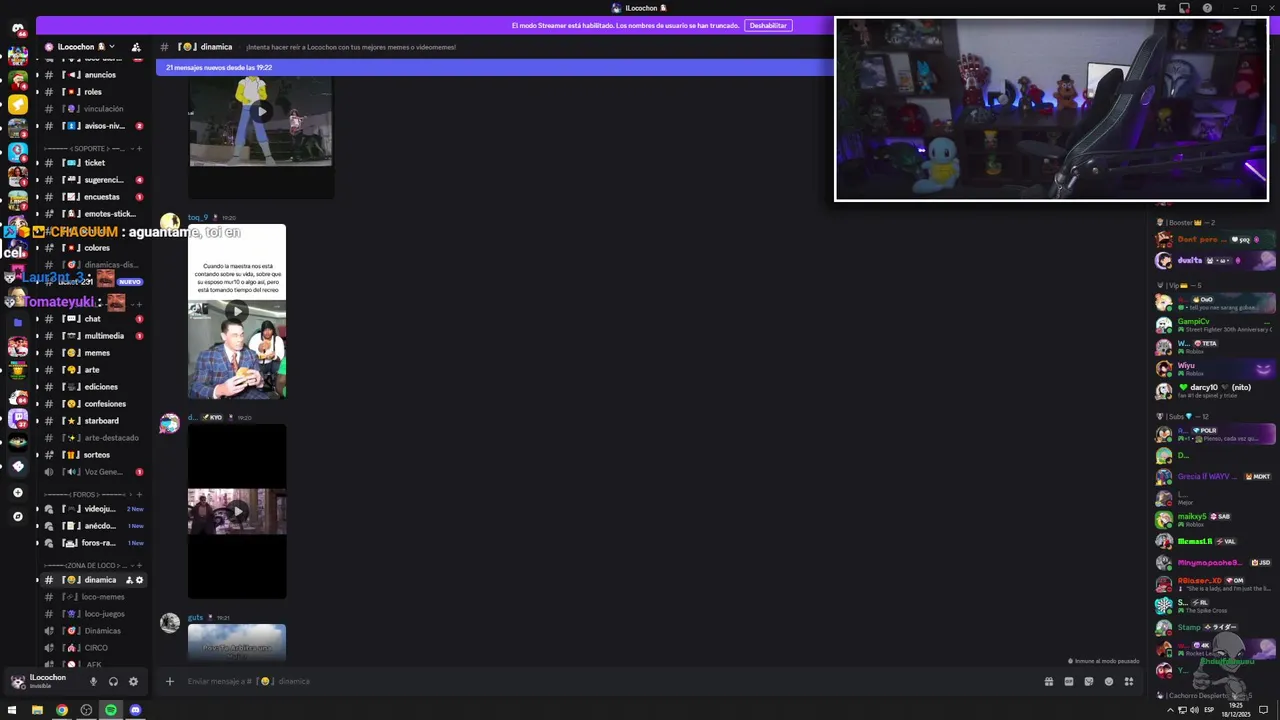1280x720 pixels.
Task: Open member GampiCv profile in member list
Action: pos(1215,325)
